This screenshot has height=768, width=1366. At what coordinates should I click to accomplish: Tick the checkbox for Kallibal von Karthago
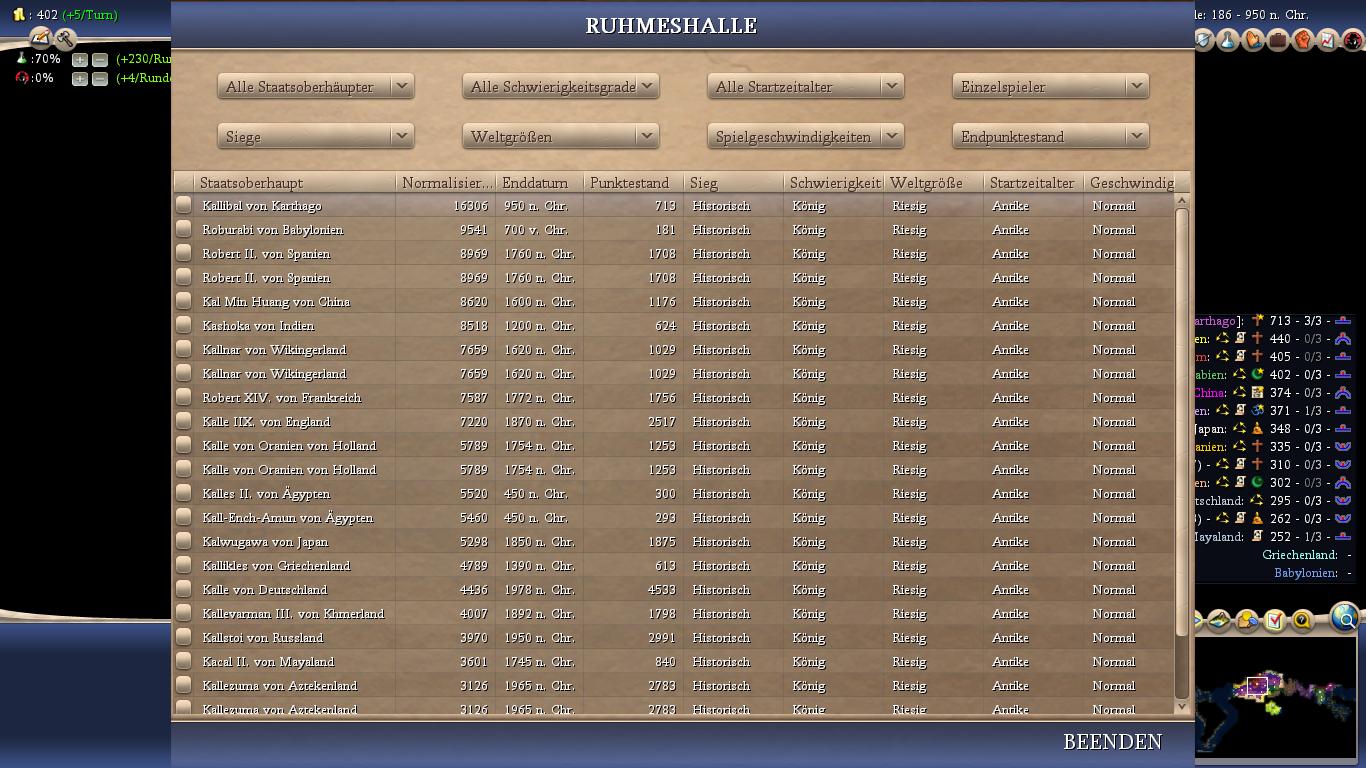click(x=184, y=205)
